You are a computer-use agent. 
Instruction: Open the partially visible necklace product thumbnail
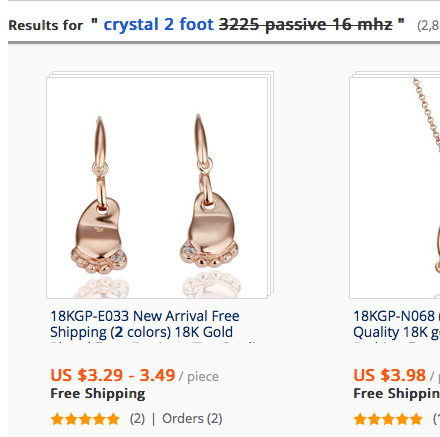click(395, 188)
